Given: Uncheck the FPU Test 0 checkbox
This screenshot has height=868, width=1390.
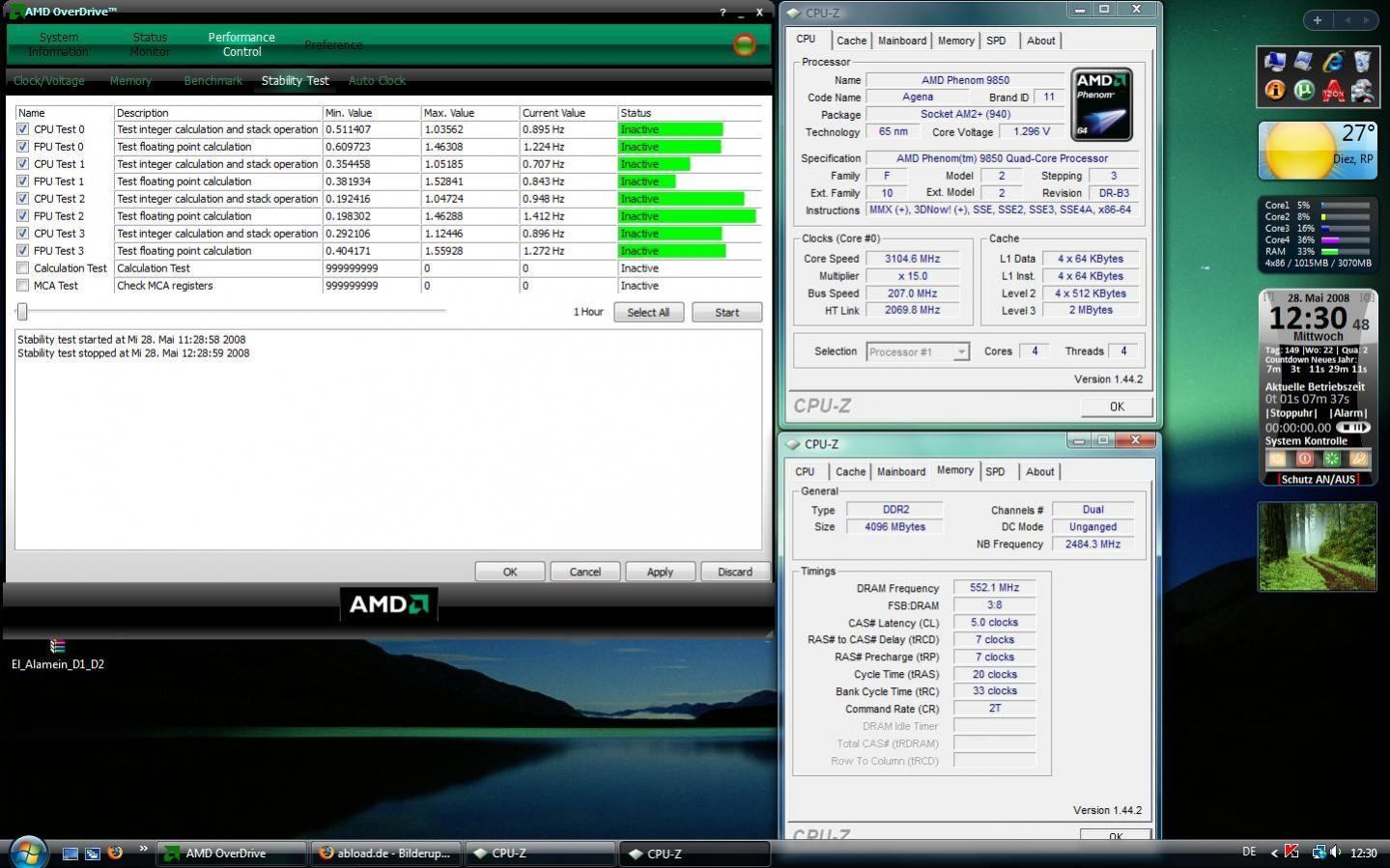Looking at the screenshot, I should click(22, 147).
